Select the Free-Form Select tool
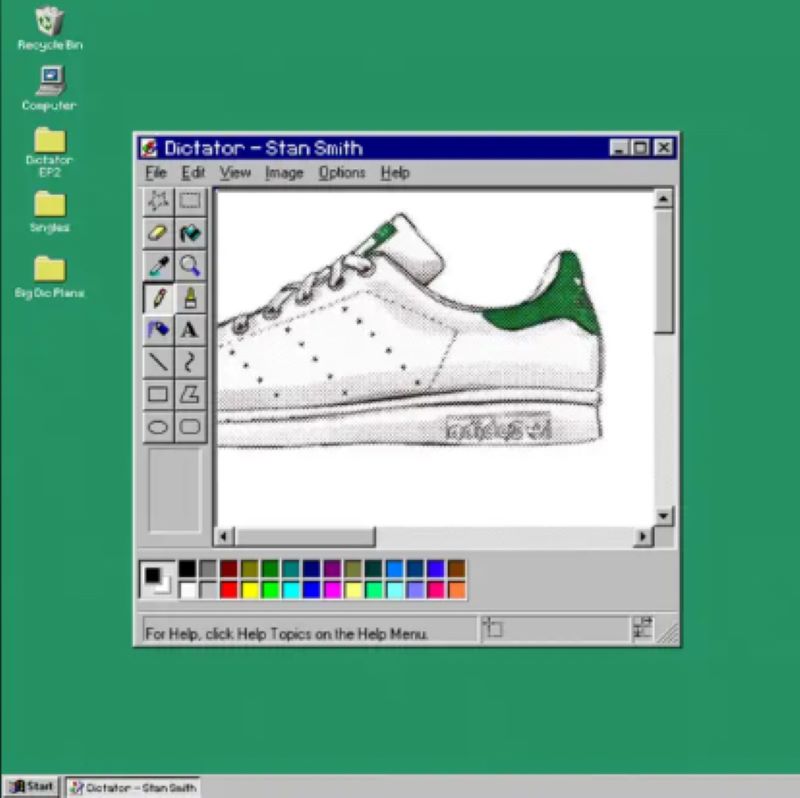The image size is (800, 798). click(158, 201)
